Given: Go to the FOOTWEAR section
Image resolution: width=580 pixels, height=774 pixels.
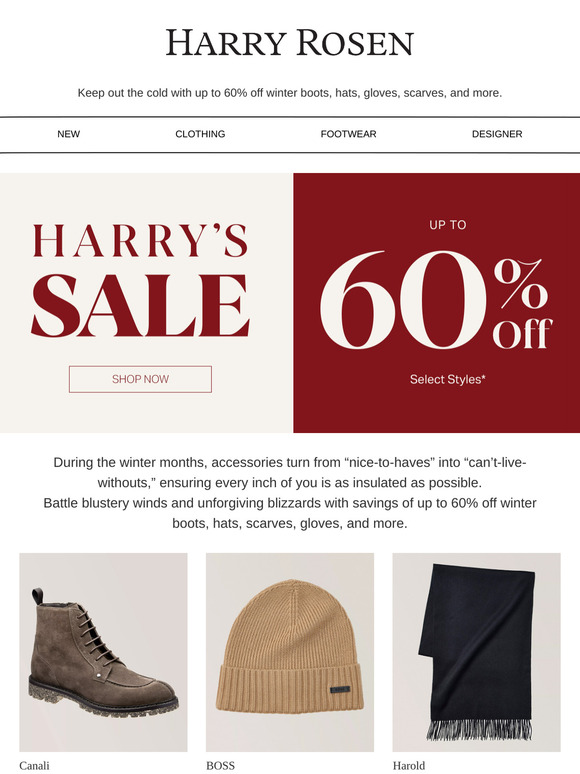Looking at the screenshot, I should (x=348, y=134).
